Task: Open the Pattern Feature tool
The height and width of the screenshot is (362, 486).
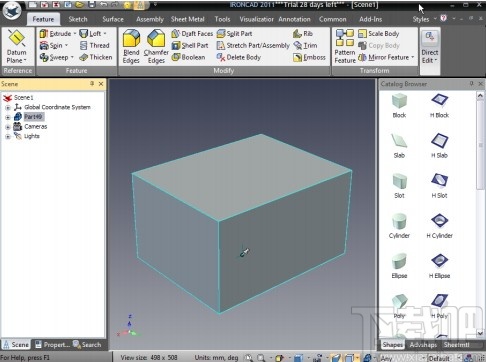Action: pos(345,47)
